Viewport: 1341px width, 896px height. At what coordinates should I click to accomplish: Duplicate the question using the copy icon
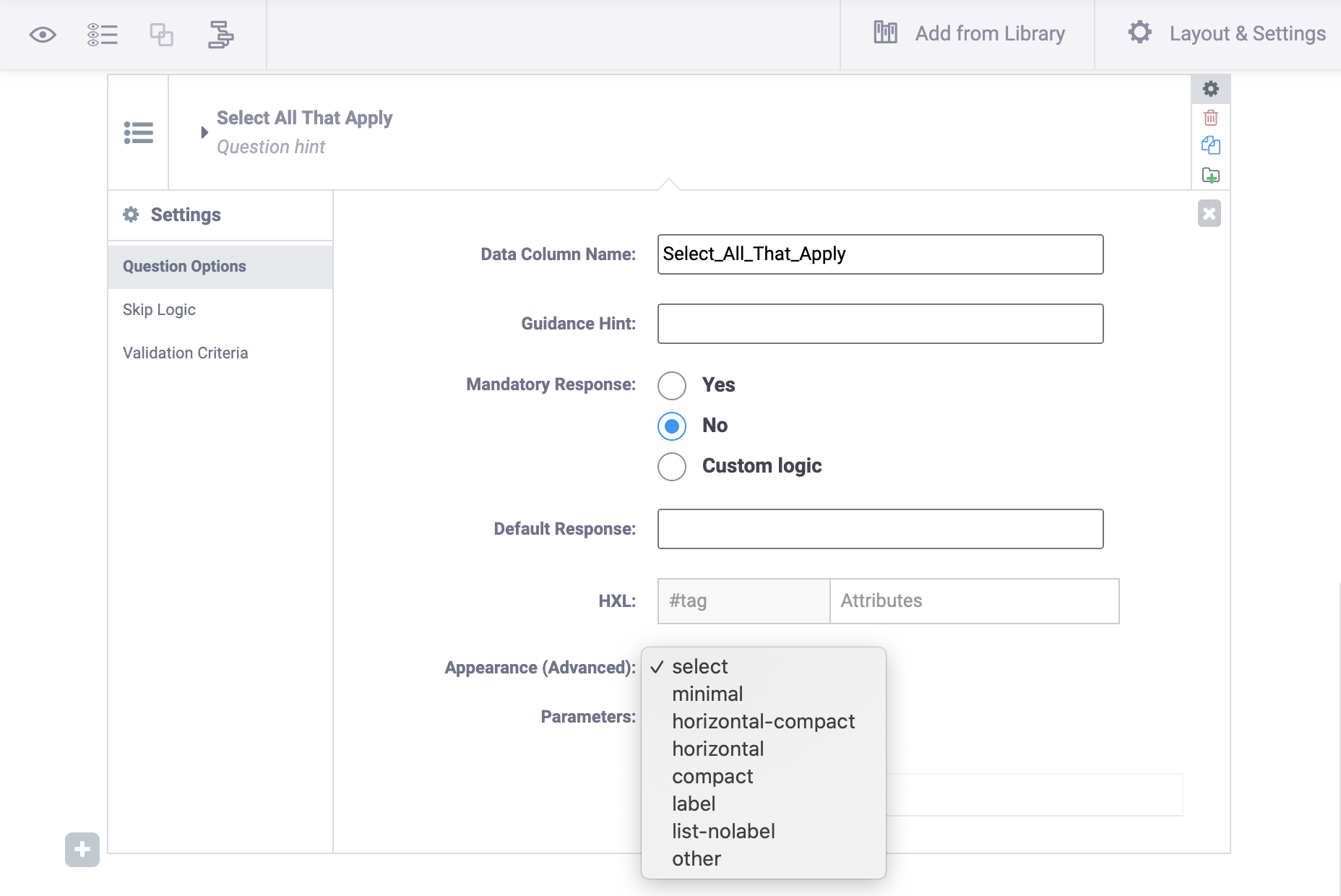(x=1211, y=146)
